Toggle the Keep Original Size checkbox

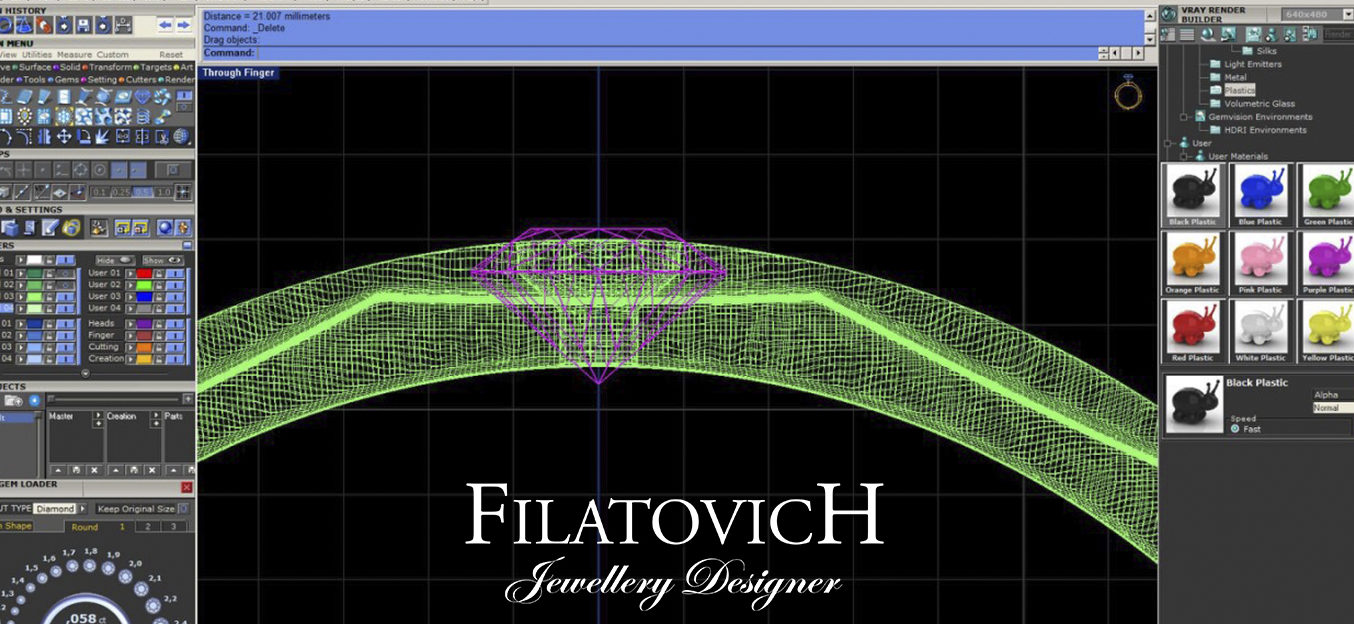pyautogui.click(x=183, y=508)
